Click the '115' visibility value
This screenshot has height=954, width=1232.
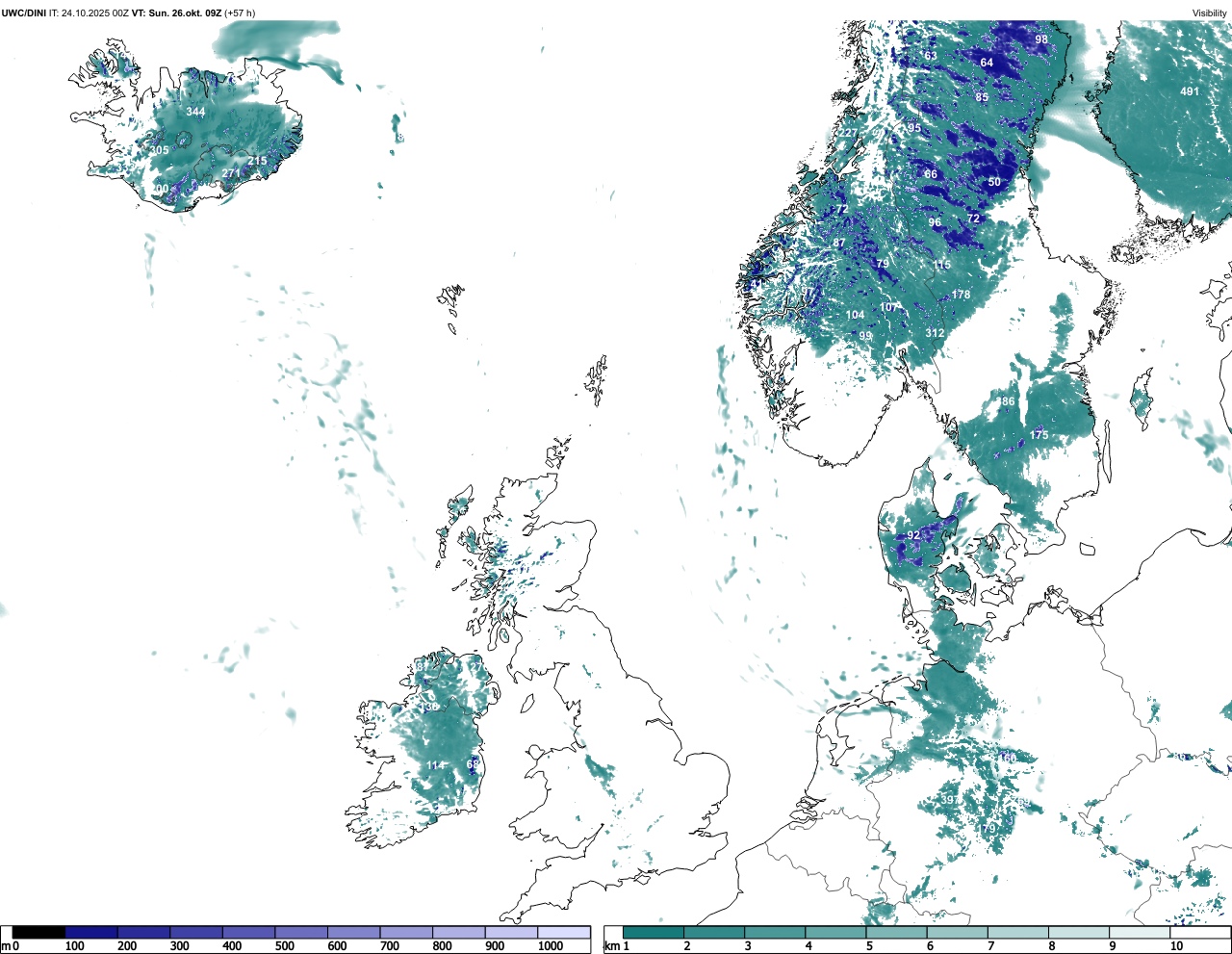click(941, 265)
